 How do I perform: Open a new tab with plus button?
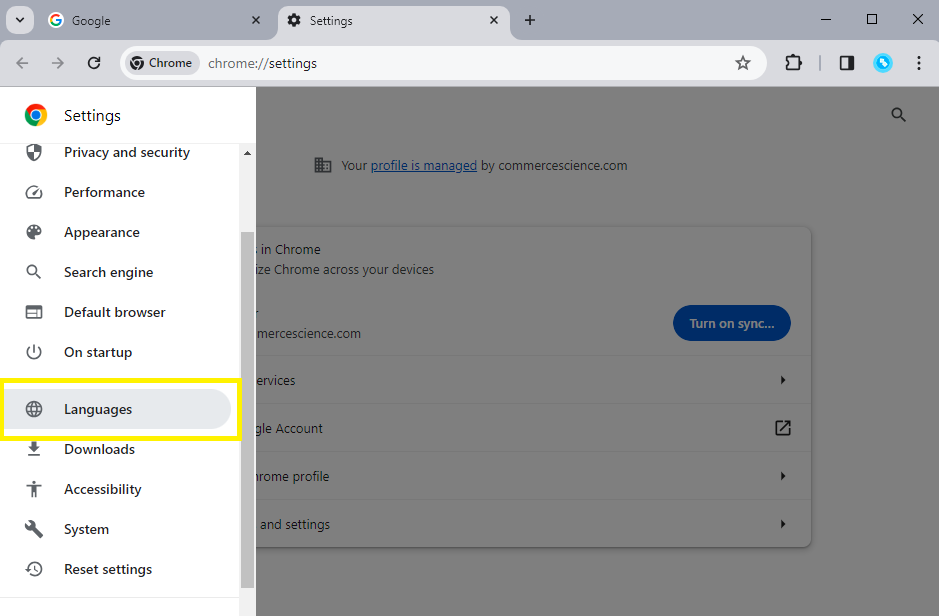point(530,20)
